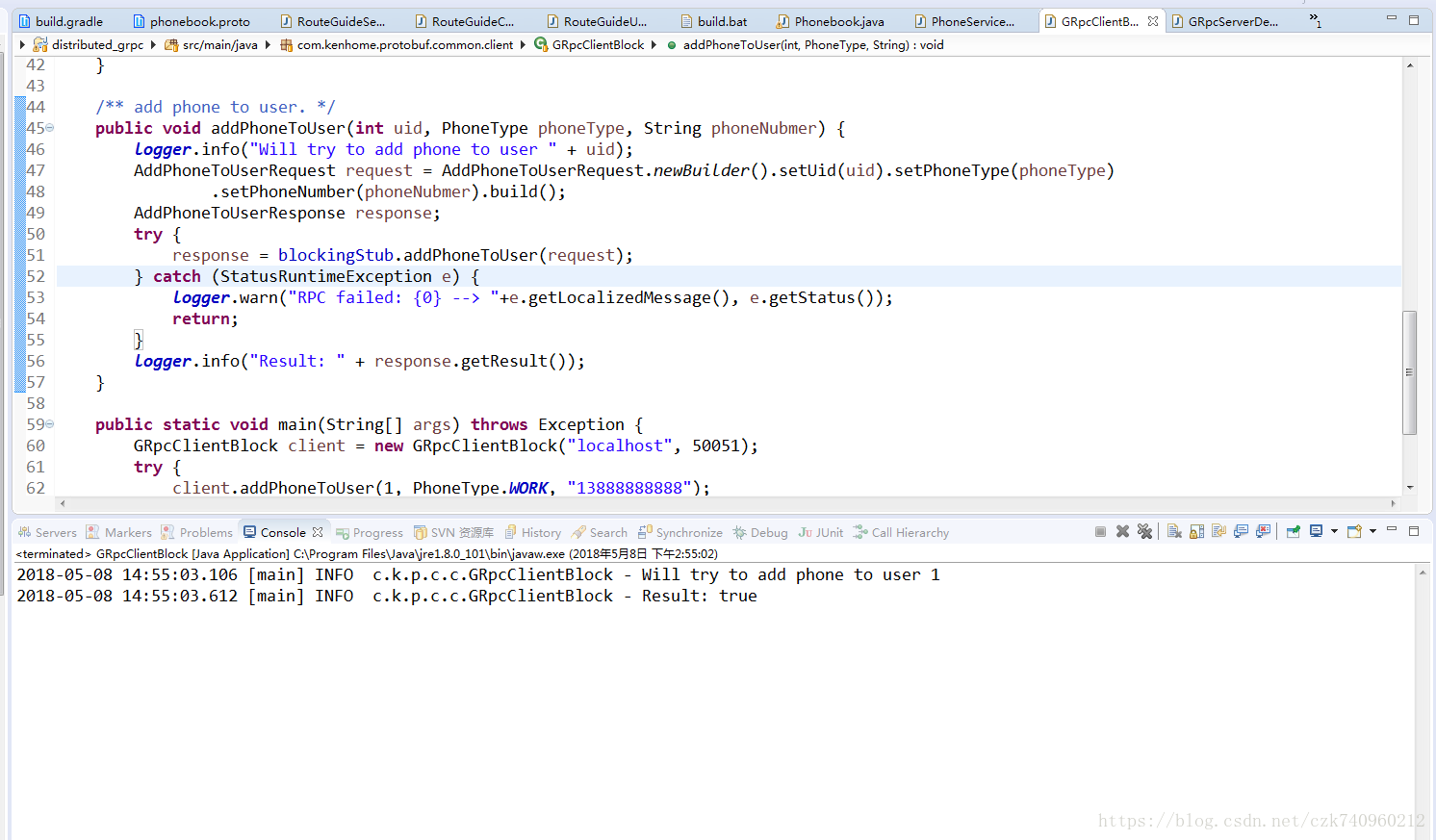Show hidden editor tabs list
Viewport: 1436px width, 840px height.
pyautogui.click(x=1315, y=19)
